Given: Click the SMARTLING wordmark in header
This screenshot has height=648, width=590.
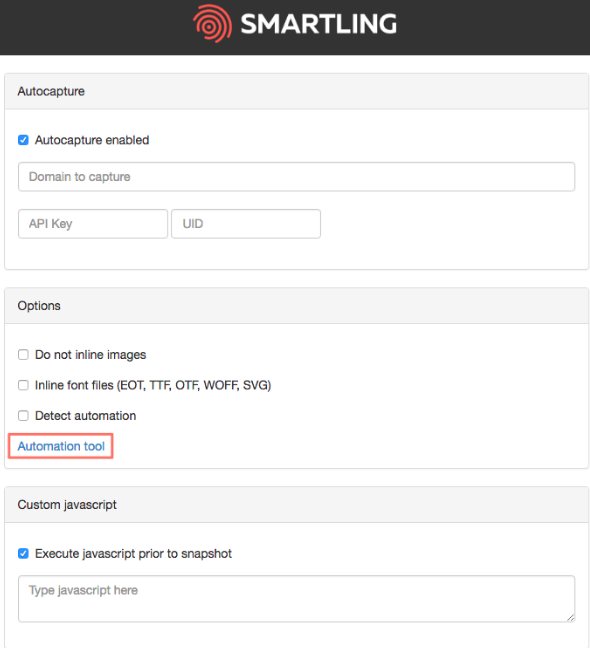Looking at the screenshot, I should pyautogui.click(x=319, y=24).
